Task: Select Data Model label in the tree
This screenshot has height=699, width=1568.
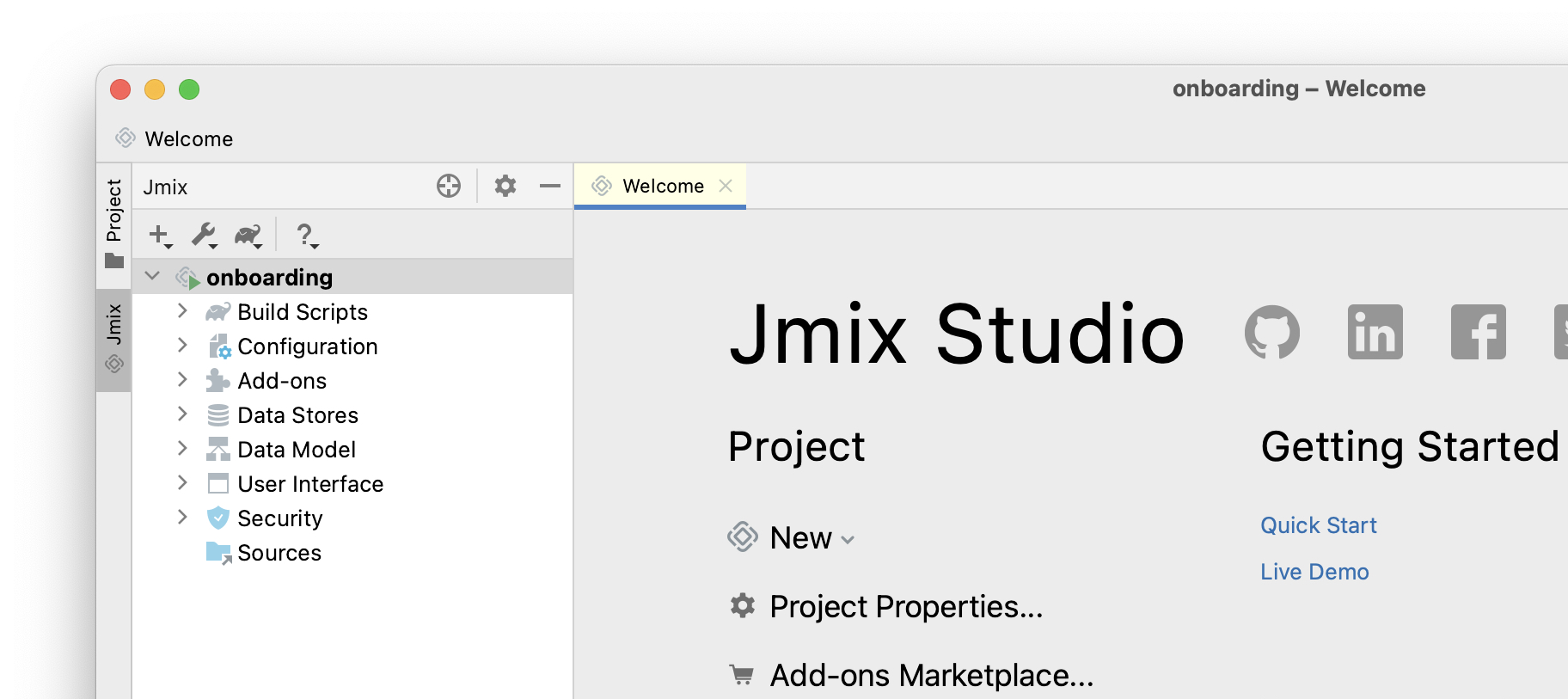Action: pos(297,450)
